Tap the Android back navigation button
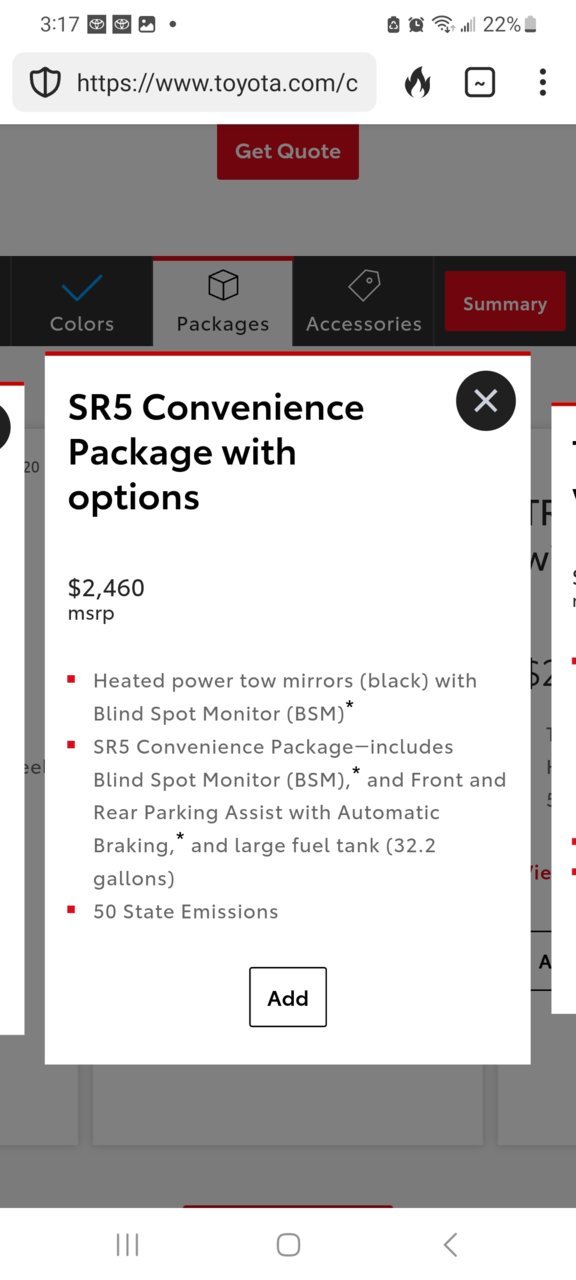Screen dimensions: 576x1280 (450, 1244)
